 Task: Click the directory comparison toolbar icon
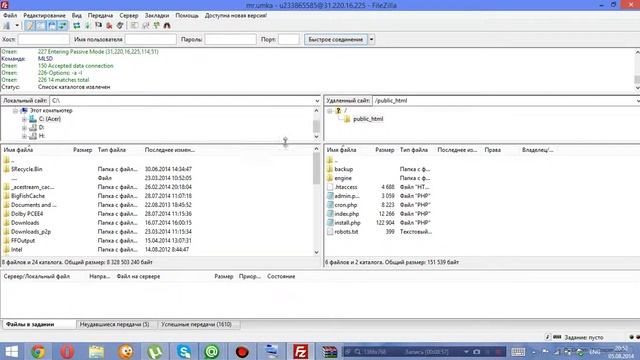pyautogui.click(x=146, y=26)
